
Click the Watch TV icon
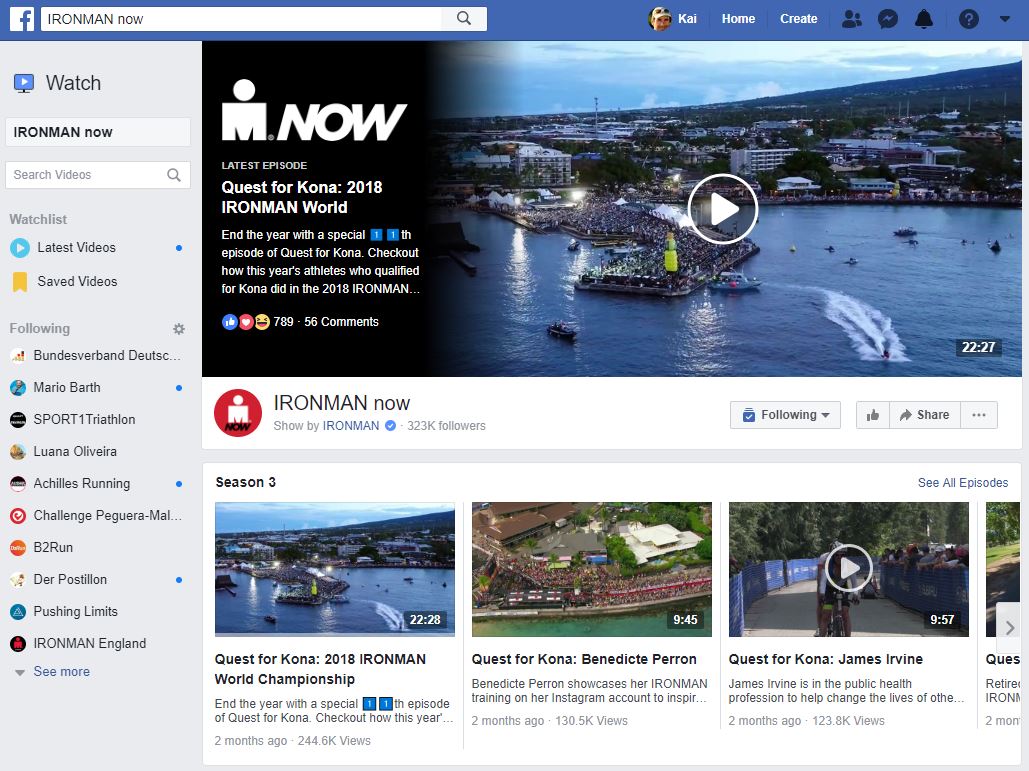(x=24, y=83)
